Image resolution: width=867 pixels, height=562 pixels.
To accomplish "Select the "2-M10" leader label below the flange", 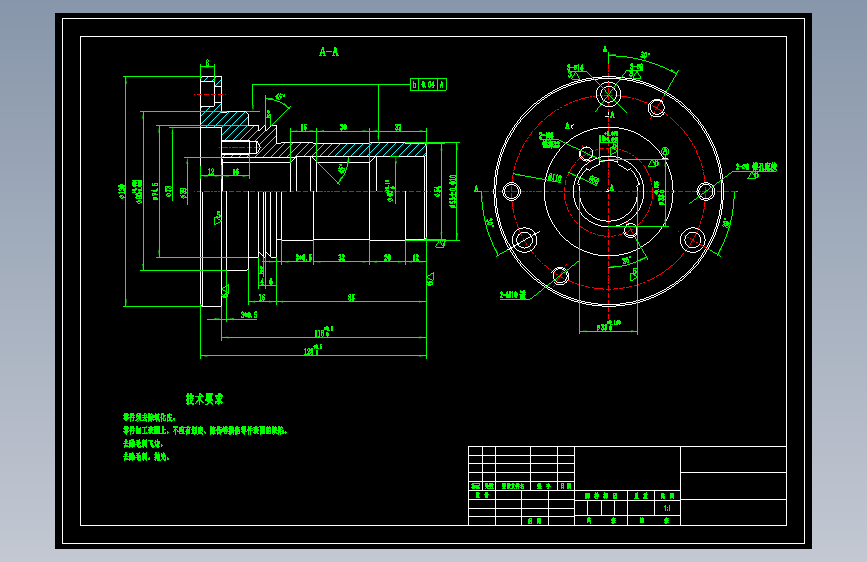I will tap(513, 295).
